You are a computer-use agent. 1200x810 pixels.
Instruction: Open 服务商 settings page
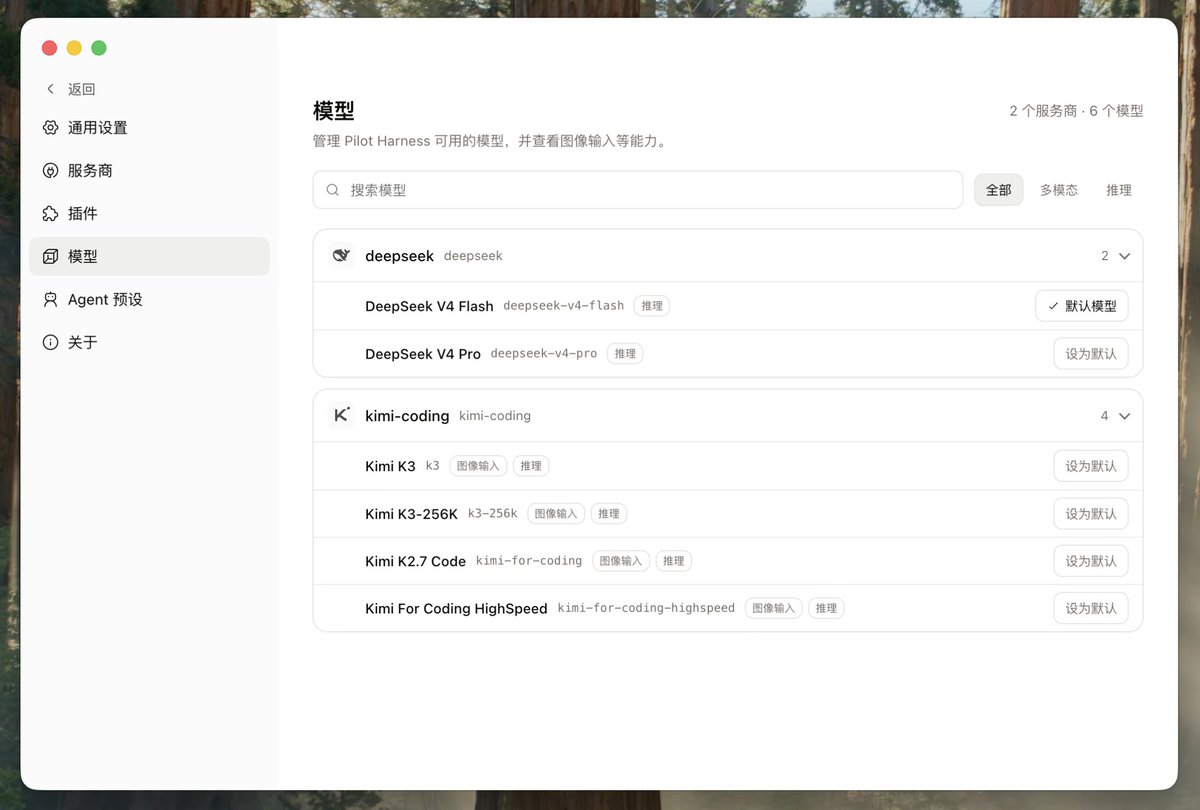click(149, 171)
